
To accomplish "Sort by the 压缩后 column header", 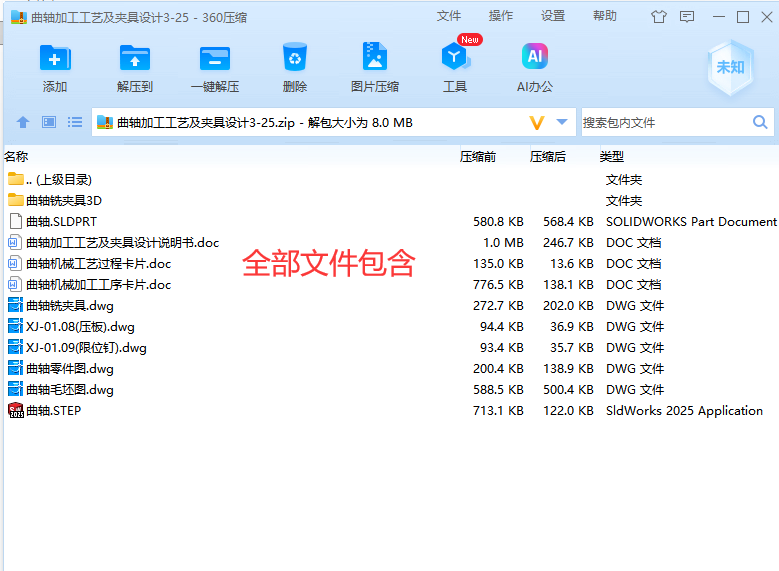I will 547,157.
